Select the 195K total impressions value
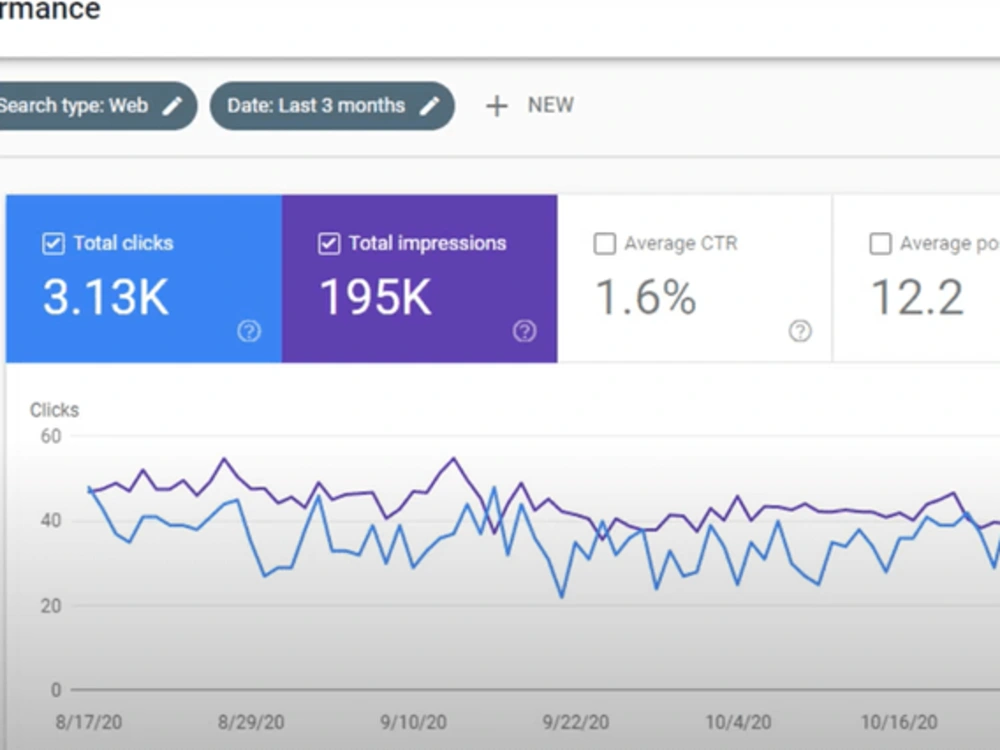Viewport: 1000px width, 750px height. pyautogui.click(x=376, y=297)
